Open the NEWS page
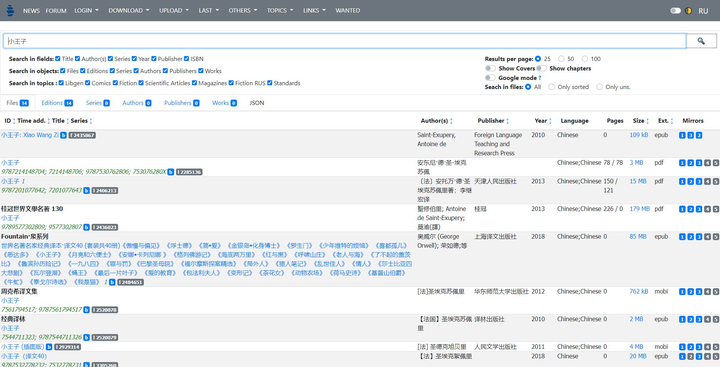This screenshot has width=720, height=367. [x=31, y=11]
